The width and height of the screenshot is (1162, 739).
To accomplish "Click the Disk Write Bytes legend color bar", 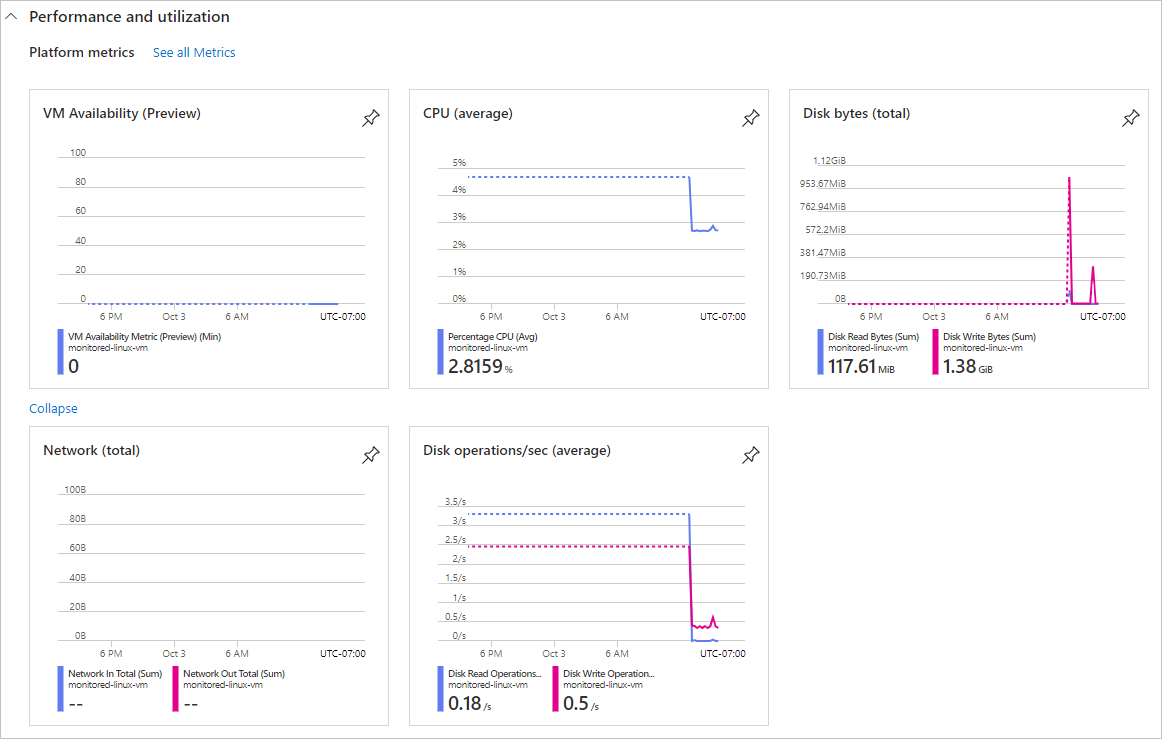I will pyautogui.click(x=935, y=352).
